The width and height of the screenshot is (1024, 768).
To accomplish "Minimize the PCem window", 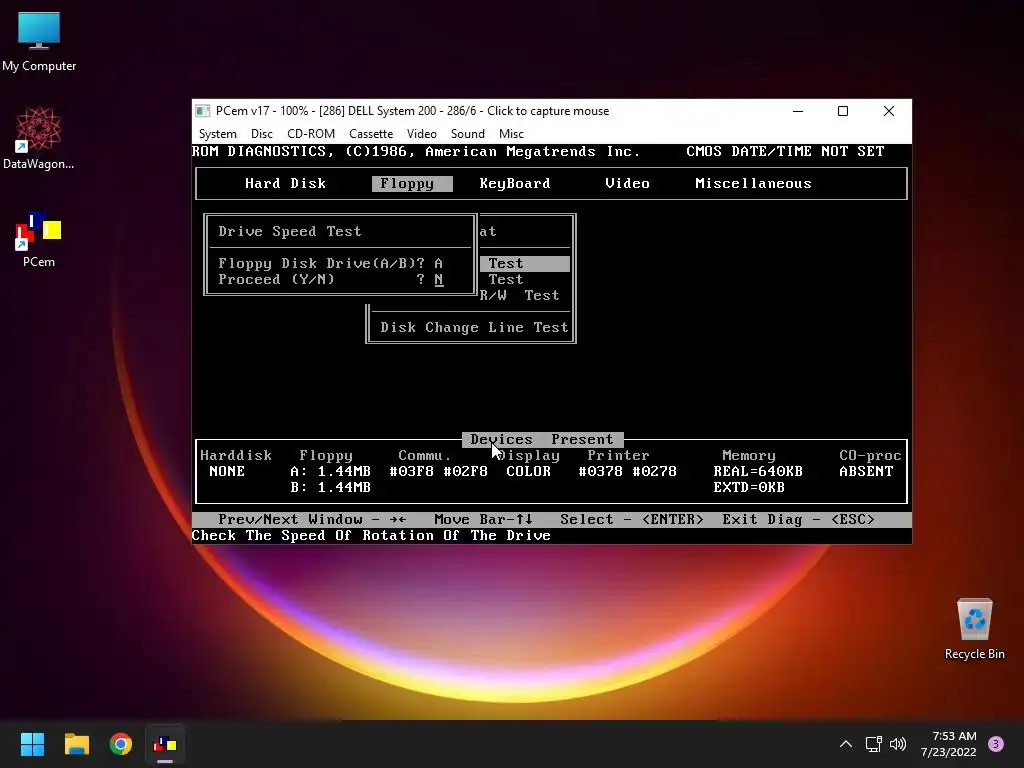I will tap(797, 111).
